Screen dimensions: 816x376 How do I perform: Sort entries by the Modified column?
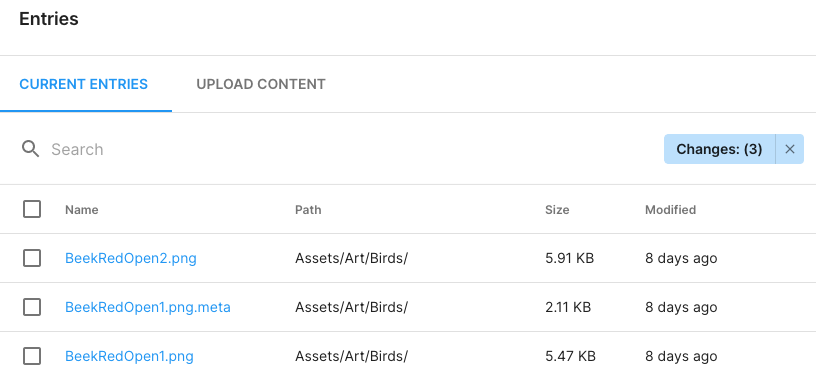coord(670,210)
